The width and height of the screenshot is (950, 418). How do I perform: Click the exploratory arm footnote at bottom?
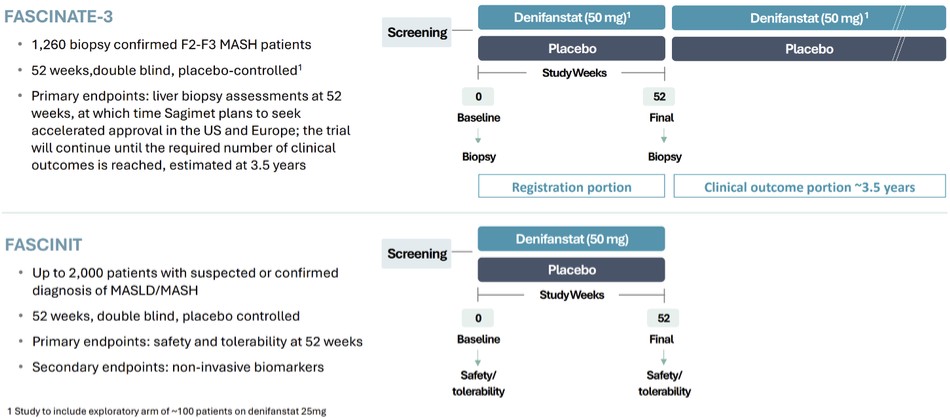coord(167,410)
